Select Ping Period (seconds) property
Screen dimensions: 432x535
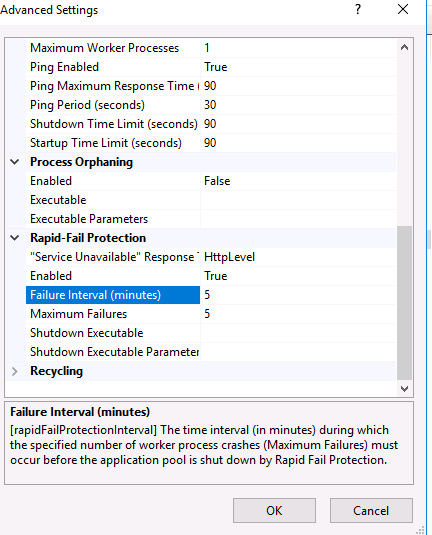(x=113, y=105)
